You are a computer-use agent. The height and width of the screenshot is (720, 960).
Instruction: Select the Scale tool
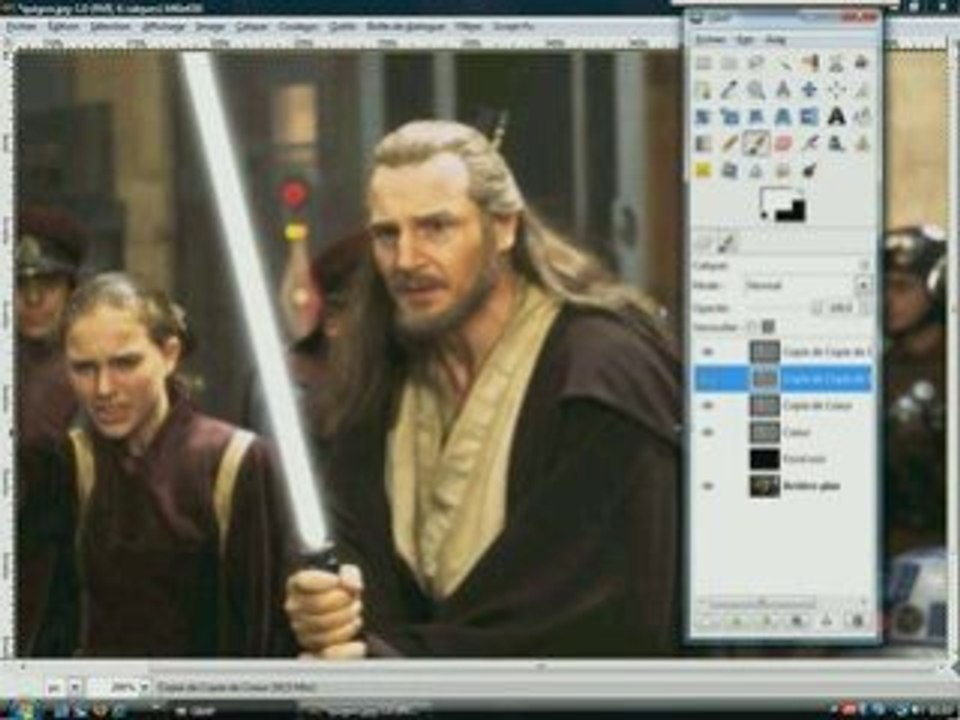click(x=729, y=116)
